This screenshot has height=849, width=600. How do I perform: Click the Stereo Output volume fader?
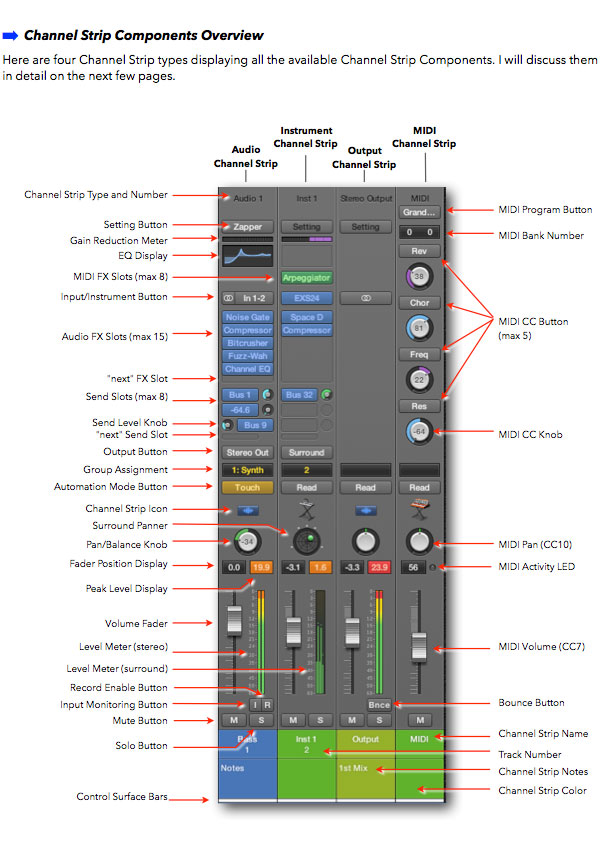pyautogui.click(x=353, y=631)
